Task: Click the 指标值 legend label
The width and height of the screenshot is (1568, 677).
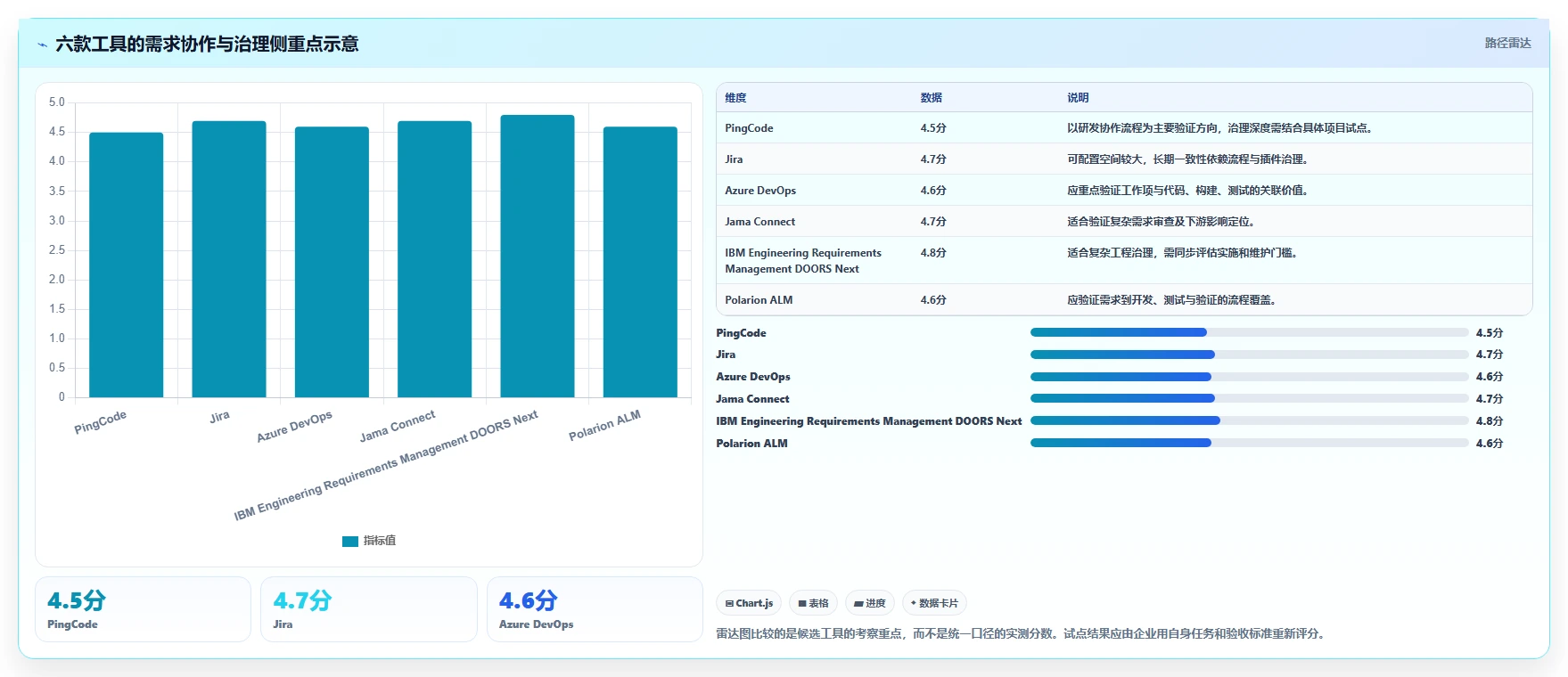Action: coord(380,541)
